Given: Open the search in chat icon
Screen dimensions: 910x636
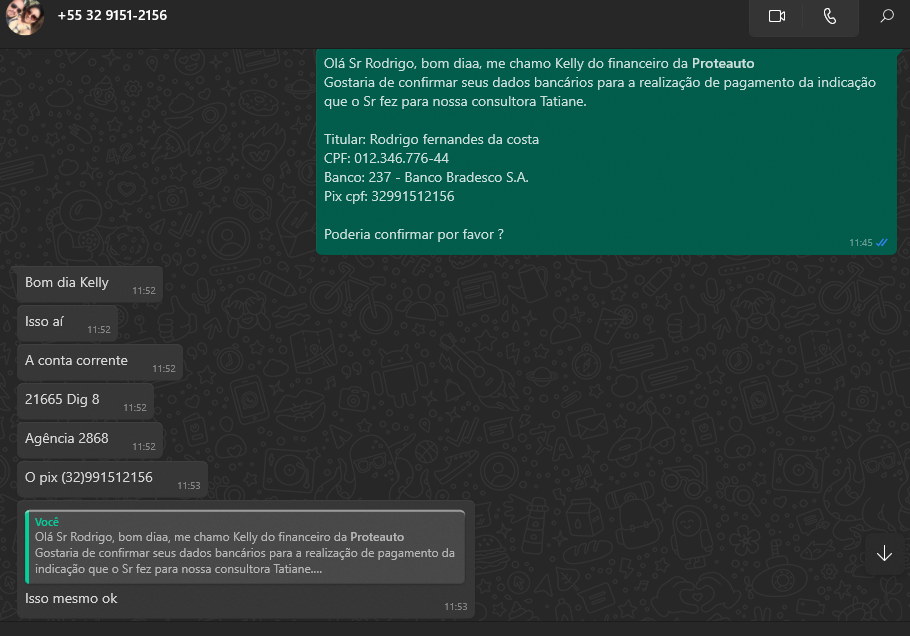Looking at the screenshot, I should tap(886, 16).
